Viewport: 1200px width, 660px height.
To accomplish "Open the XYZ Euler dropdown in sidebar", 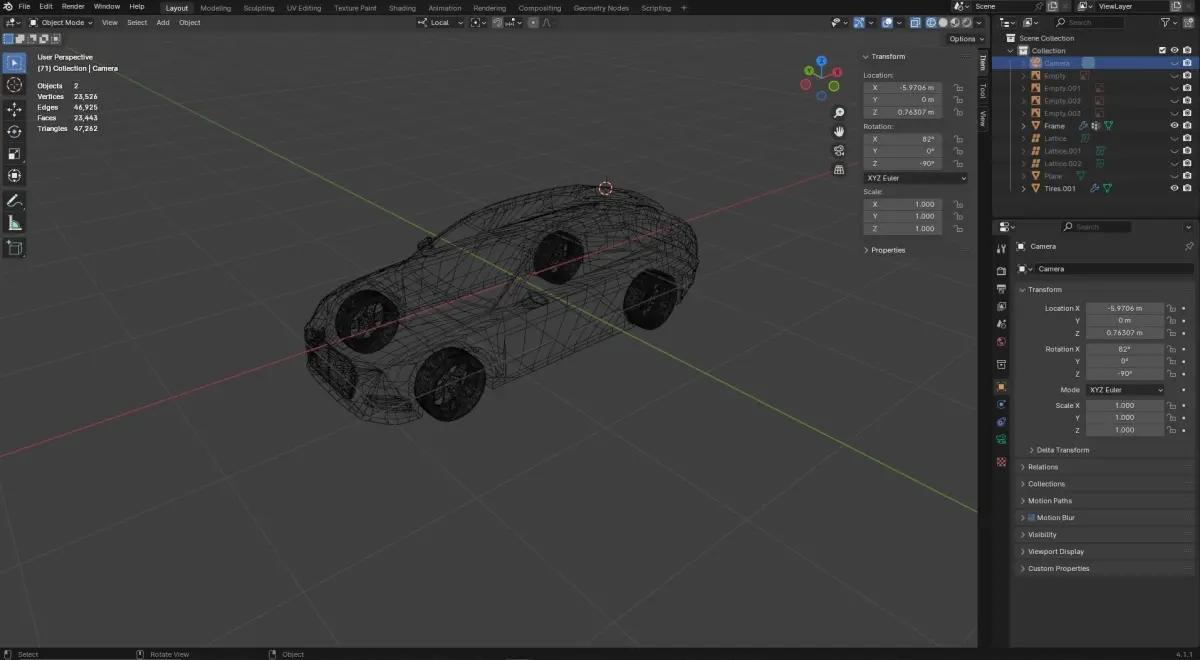I will tap(916, 178).
